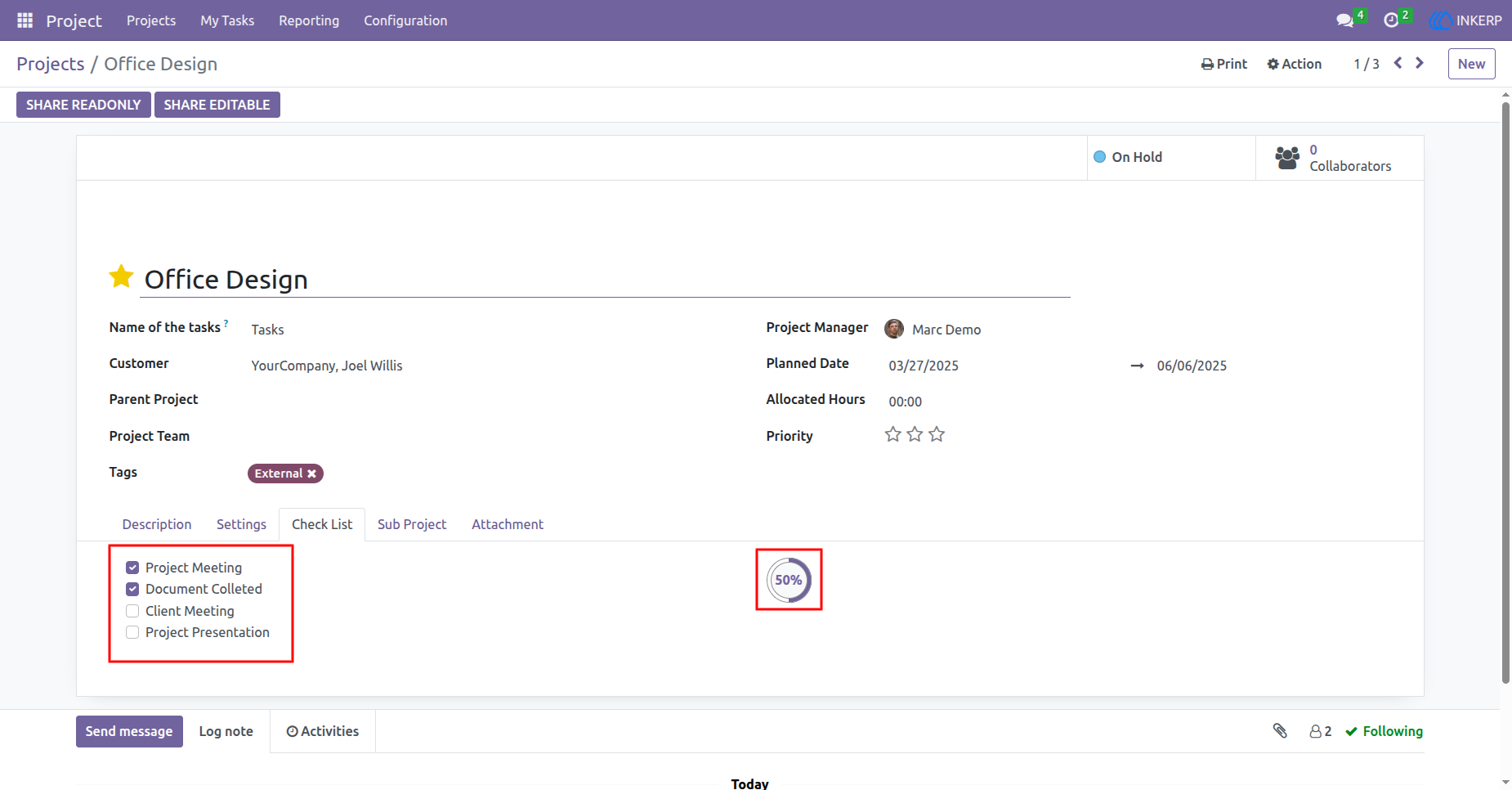
Task: Select the Check List tab
Action: click(322, 524)
